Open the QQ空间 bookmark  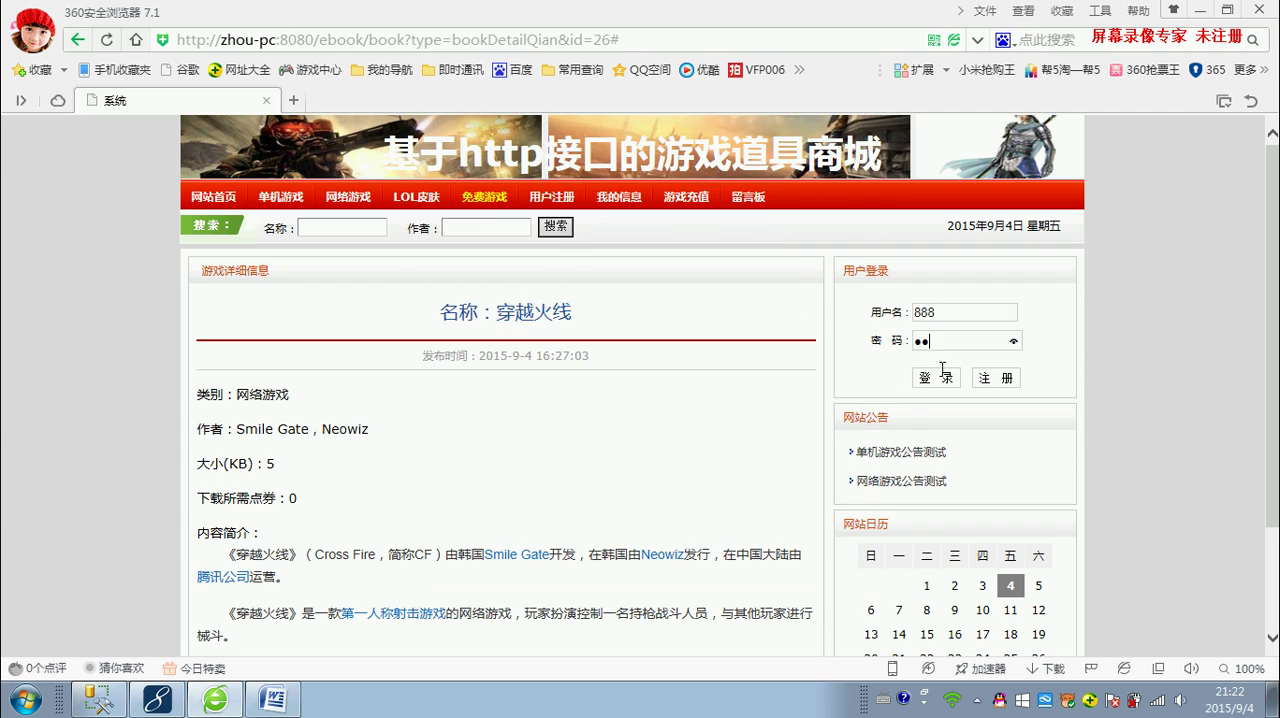tap(641, 70)
